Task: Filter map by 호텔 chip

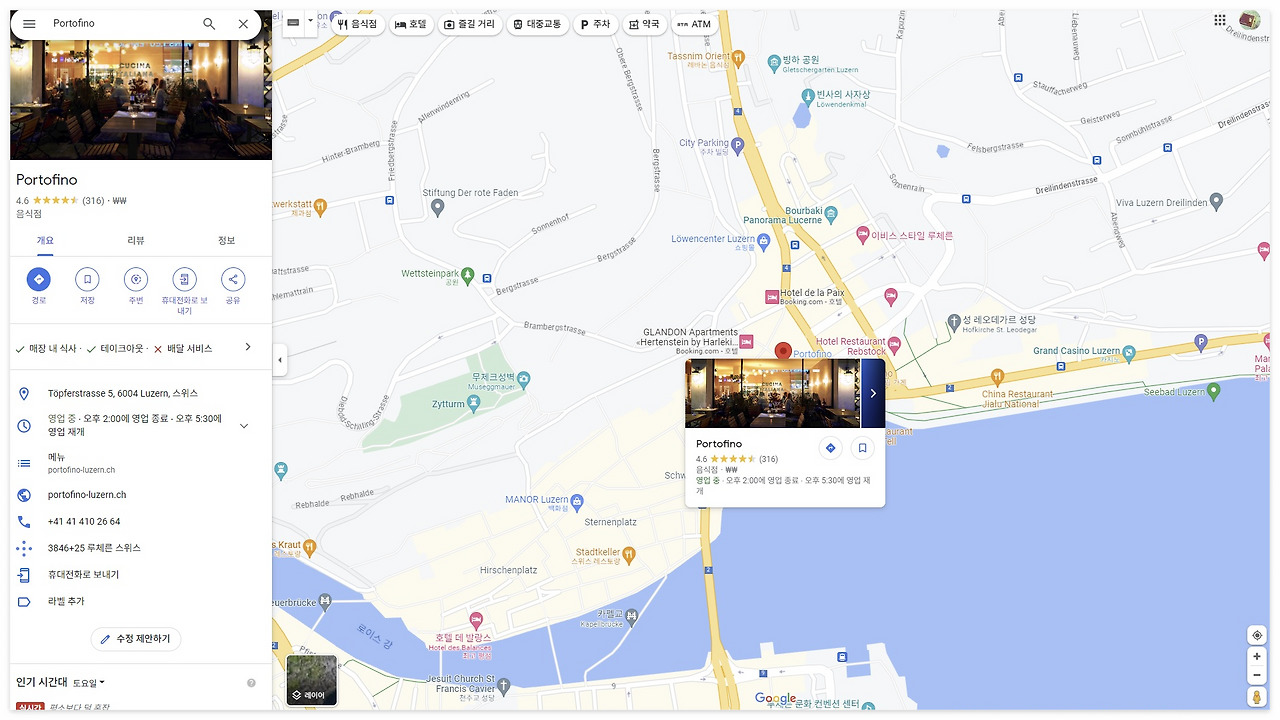Action: (x=411, y=24)
